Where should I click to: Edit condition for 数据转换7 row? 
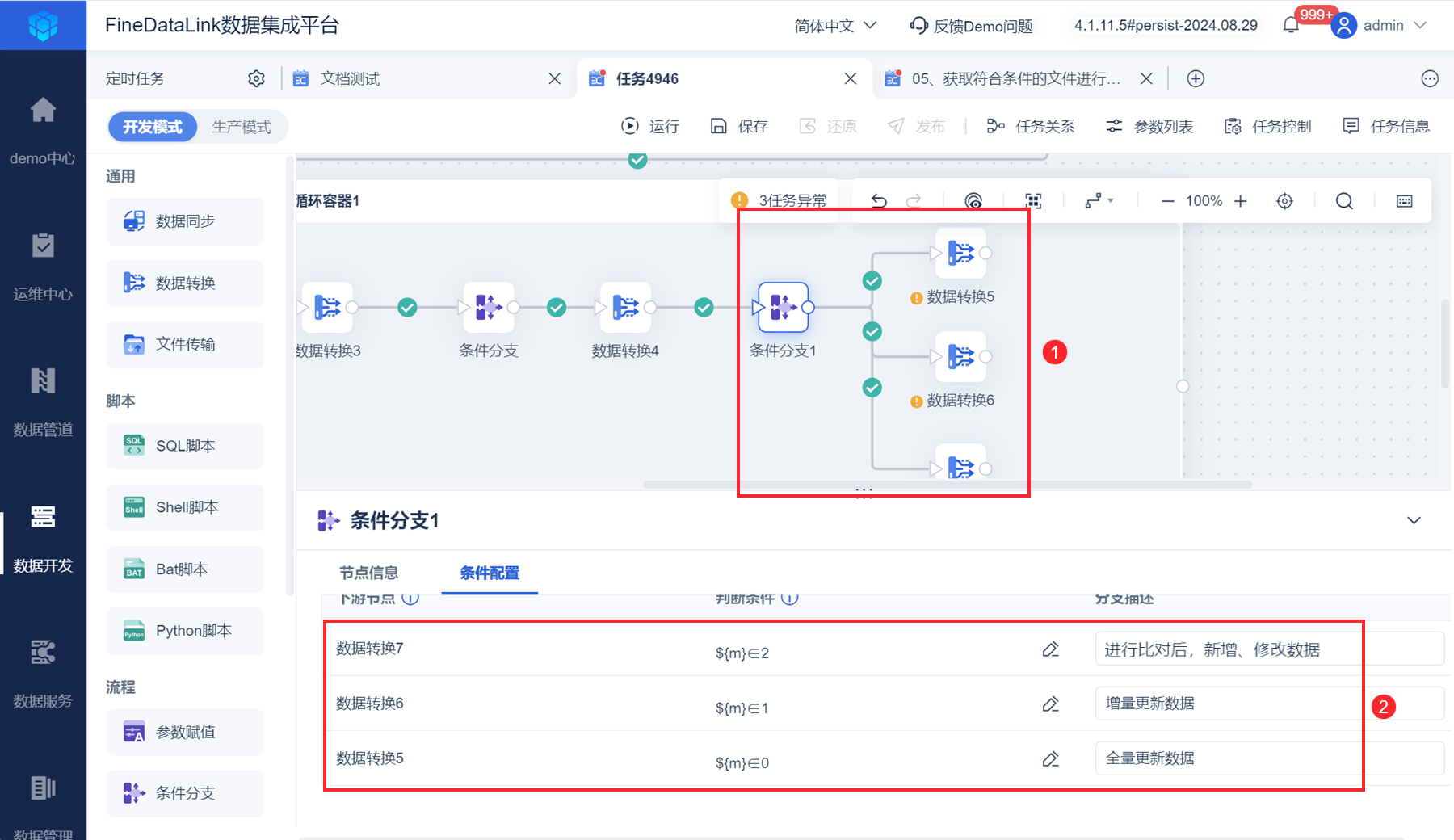(1050, 649)
